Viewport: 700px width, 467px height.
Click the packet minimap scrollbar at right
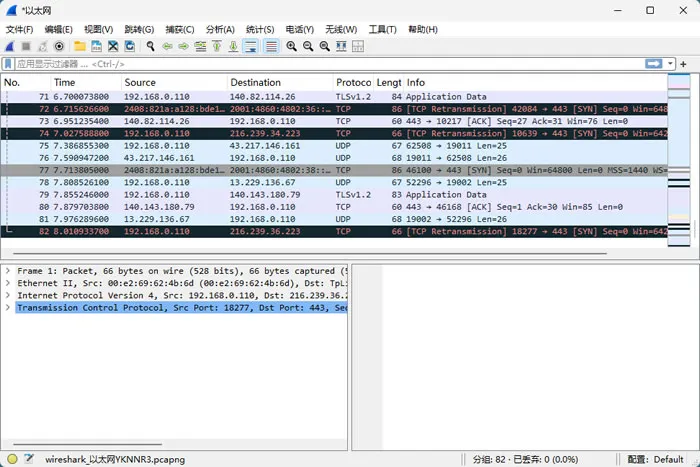pyautogui.click(x=679, y=160)
